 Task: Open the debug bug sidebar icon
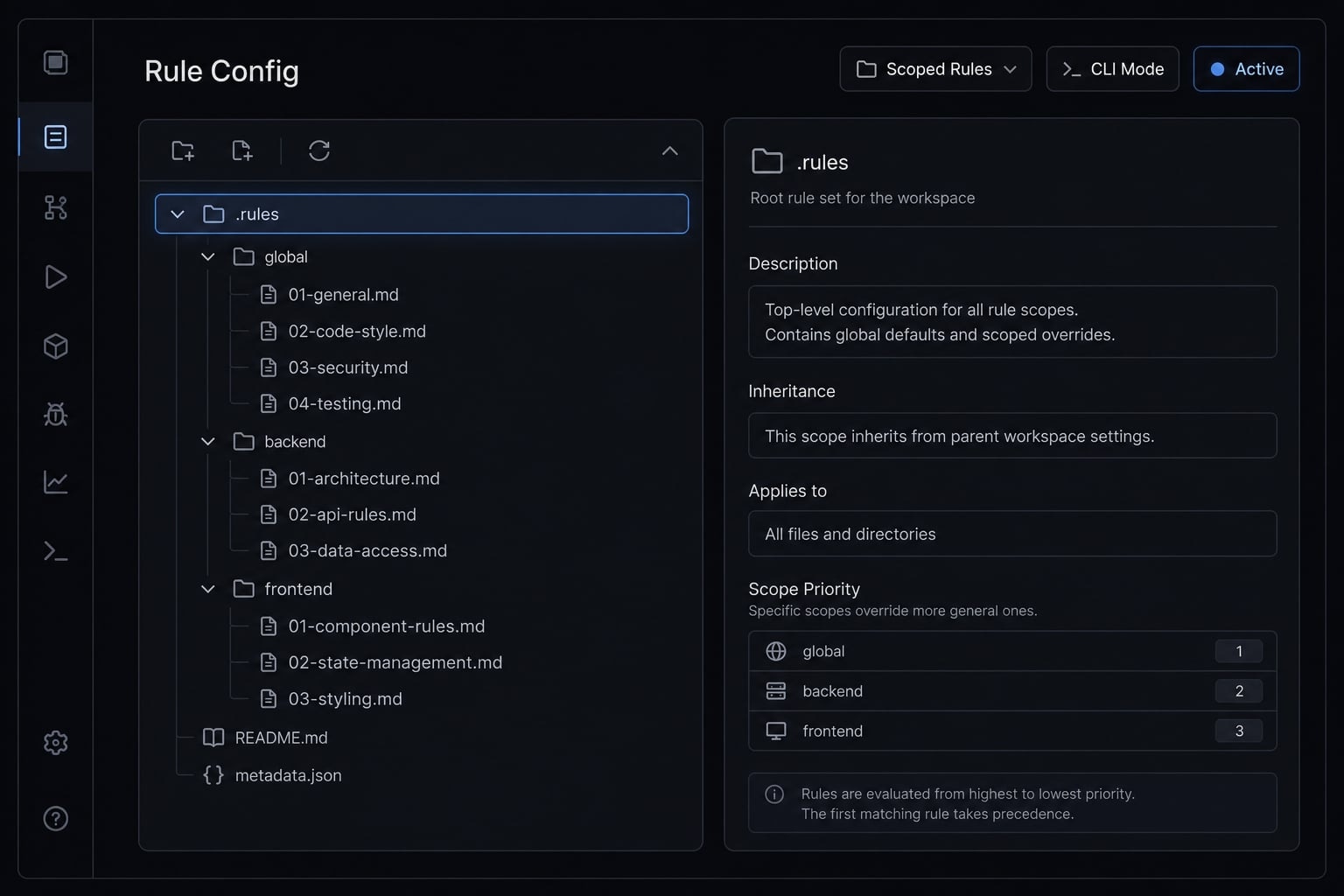pyautogui.click(x=55, y=414)
